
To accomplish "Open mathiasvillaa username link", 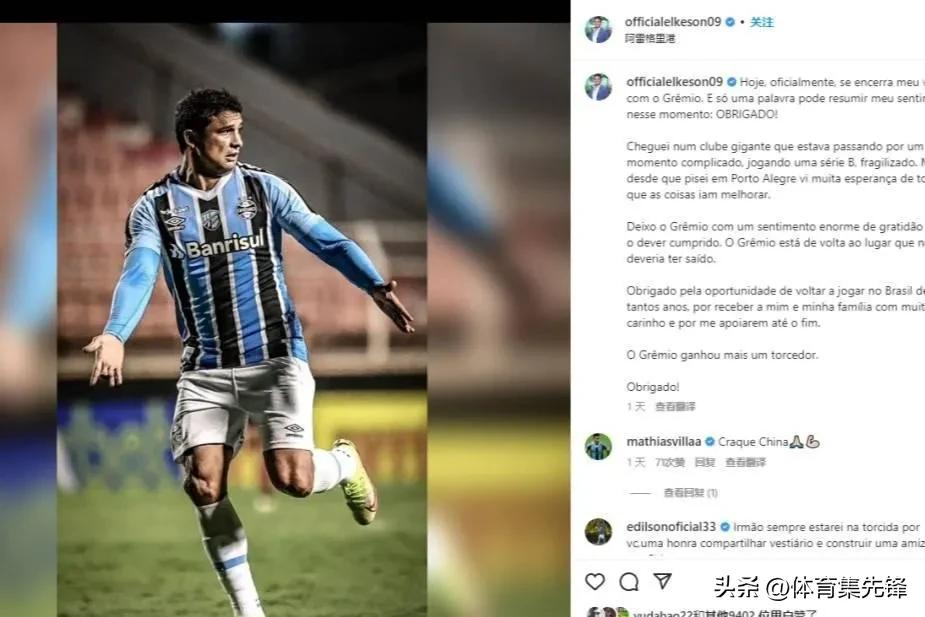I will [664, 441].
